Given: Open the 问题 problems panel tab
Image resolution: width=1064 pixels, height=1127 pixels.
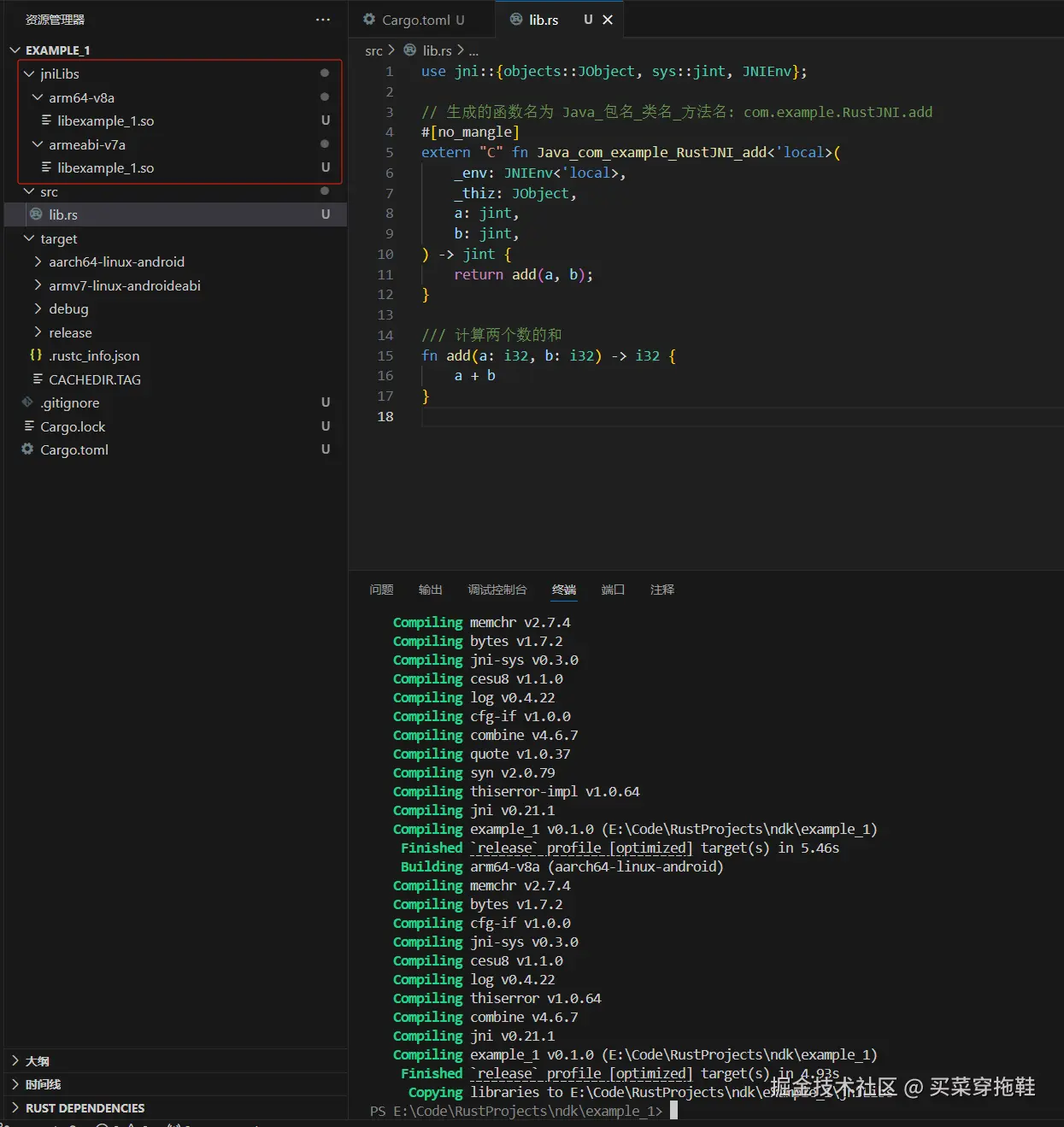Looking at the screenshot, I should (381, 590).
